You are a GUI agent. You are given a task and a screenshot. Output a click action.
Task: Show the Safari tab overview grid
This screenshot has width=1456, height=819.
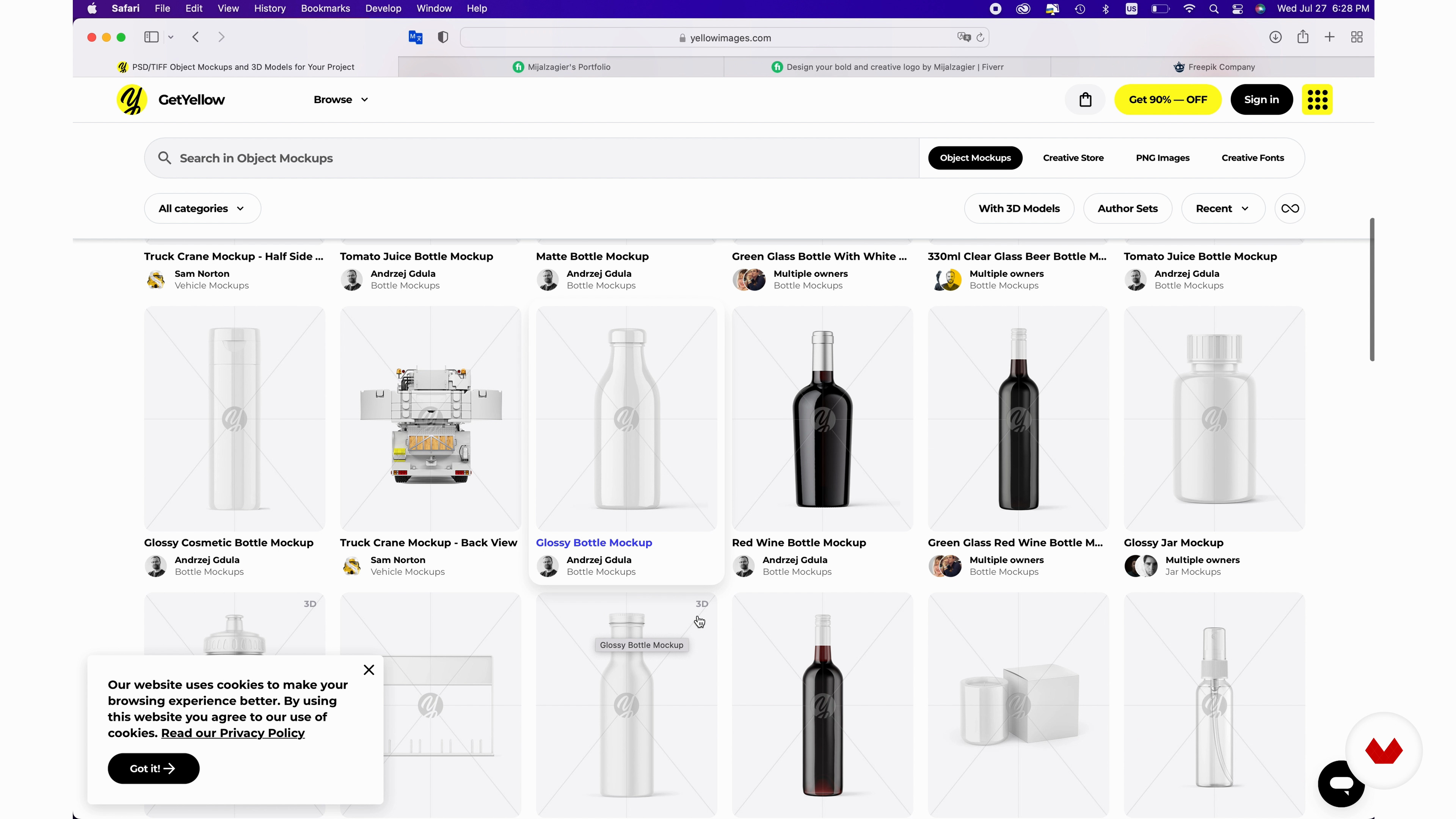(1357, 37)
